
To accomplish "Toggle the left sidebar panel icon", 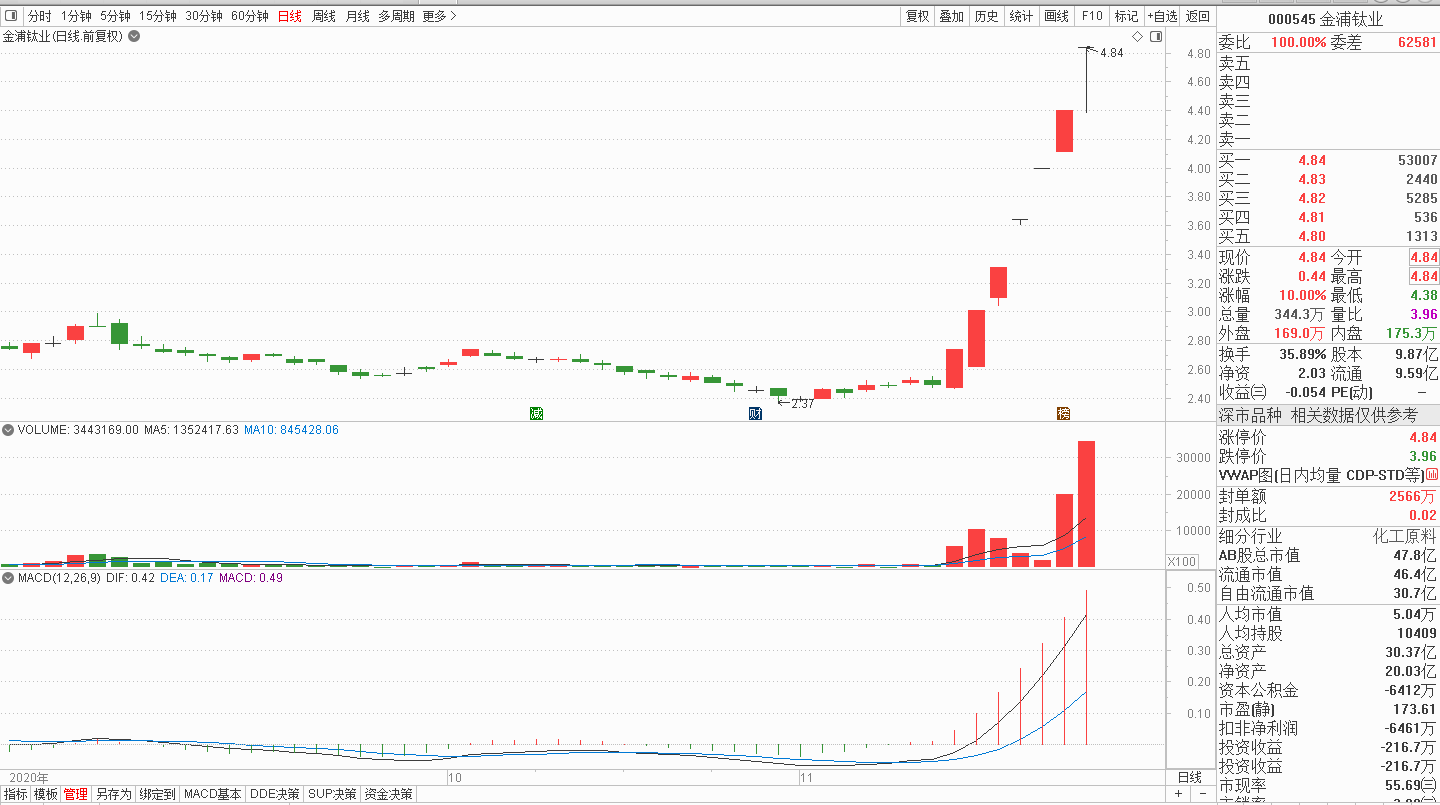I will tap(11, 16).
